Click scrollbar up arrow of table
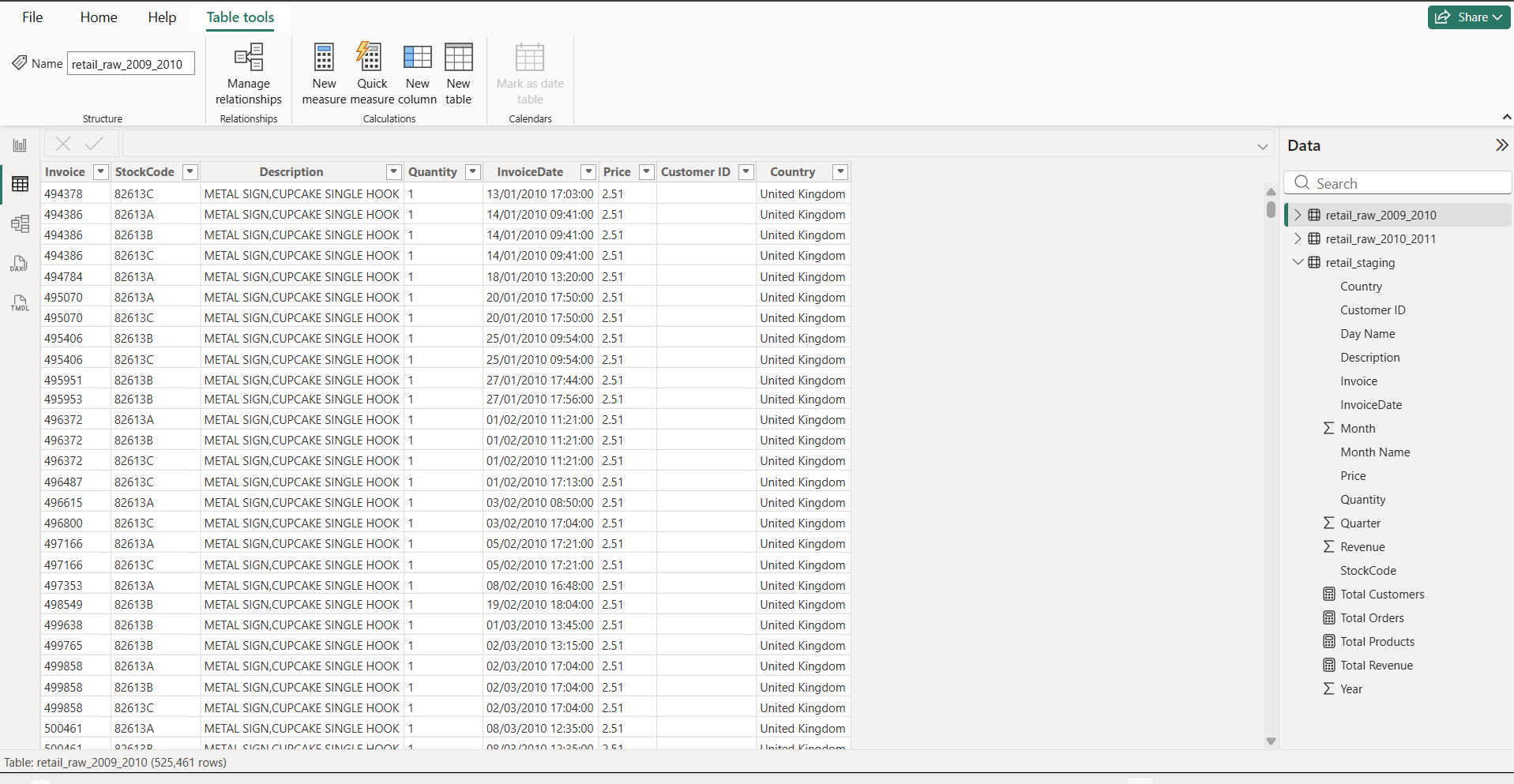 (x=1270, y=192)
